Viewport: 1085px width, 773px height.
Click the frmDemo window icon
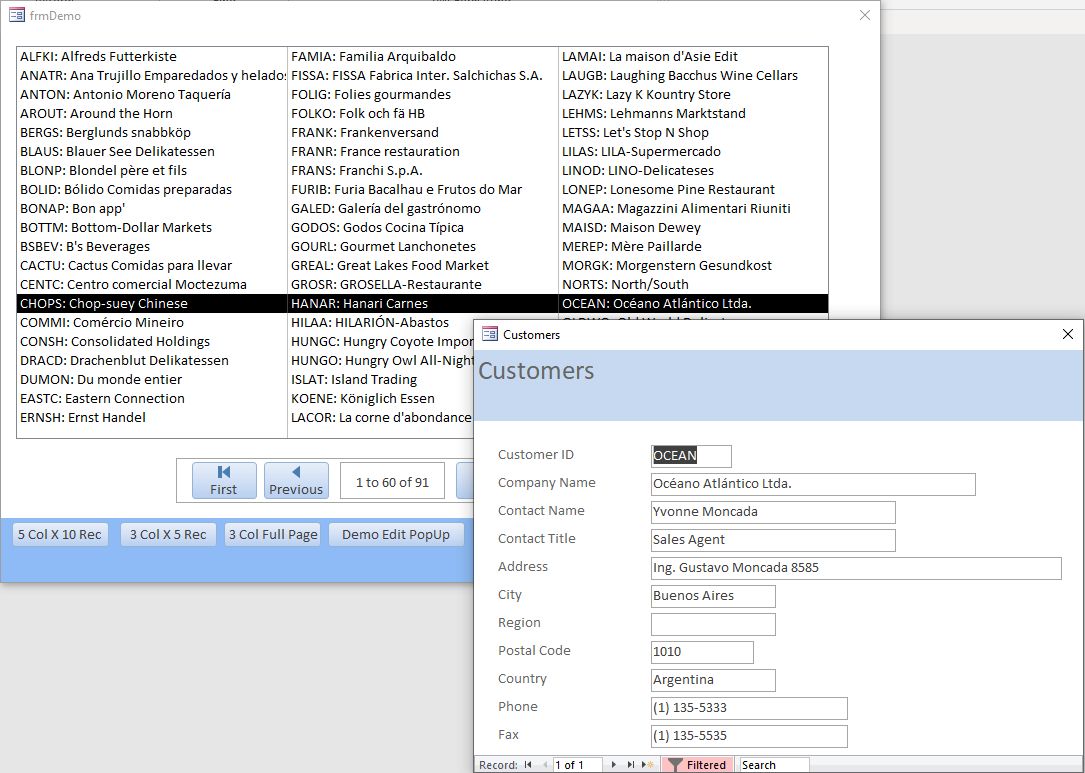coord(17,15)
